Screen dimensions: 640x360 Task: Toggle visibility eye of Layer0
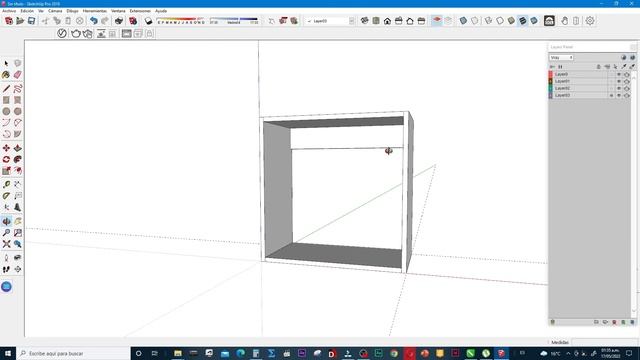click(x=619, y=74)
